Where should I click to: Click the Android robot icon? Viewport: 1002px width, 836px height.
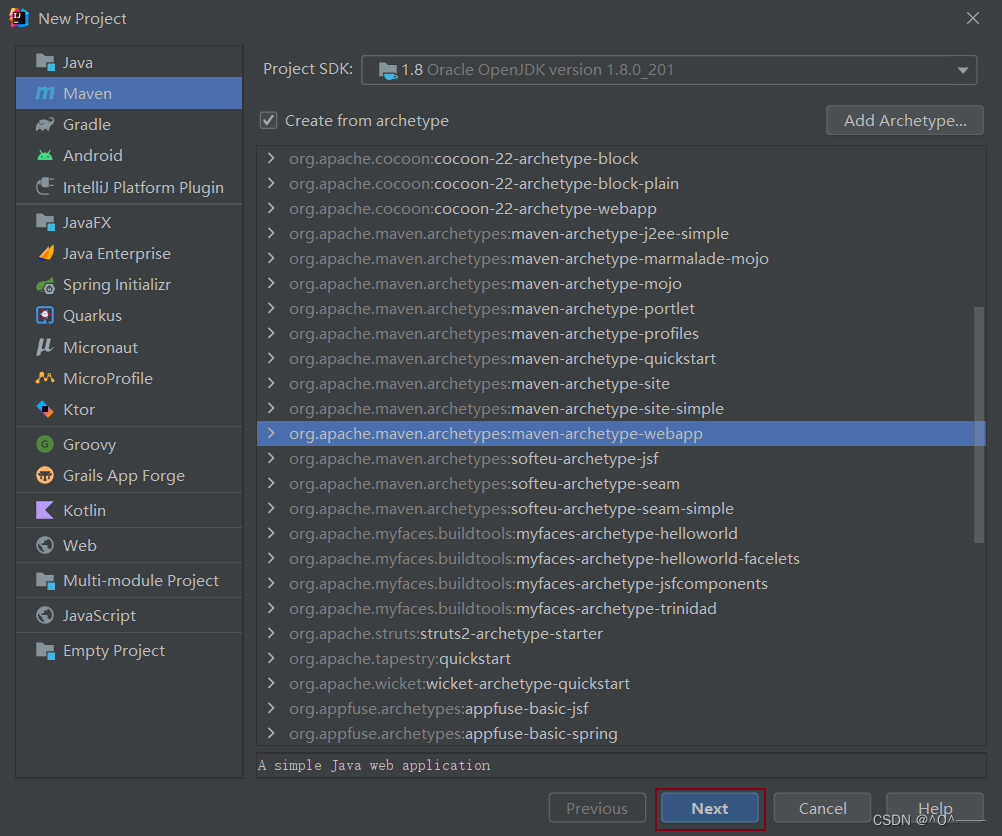45,155
